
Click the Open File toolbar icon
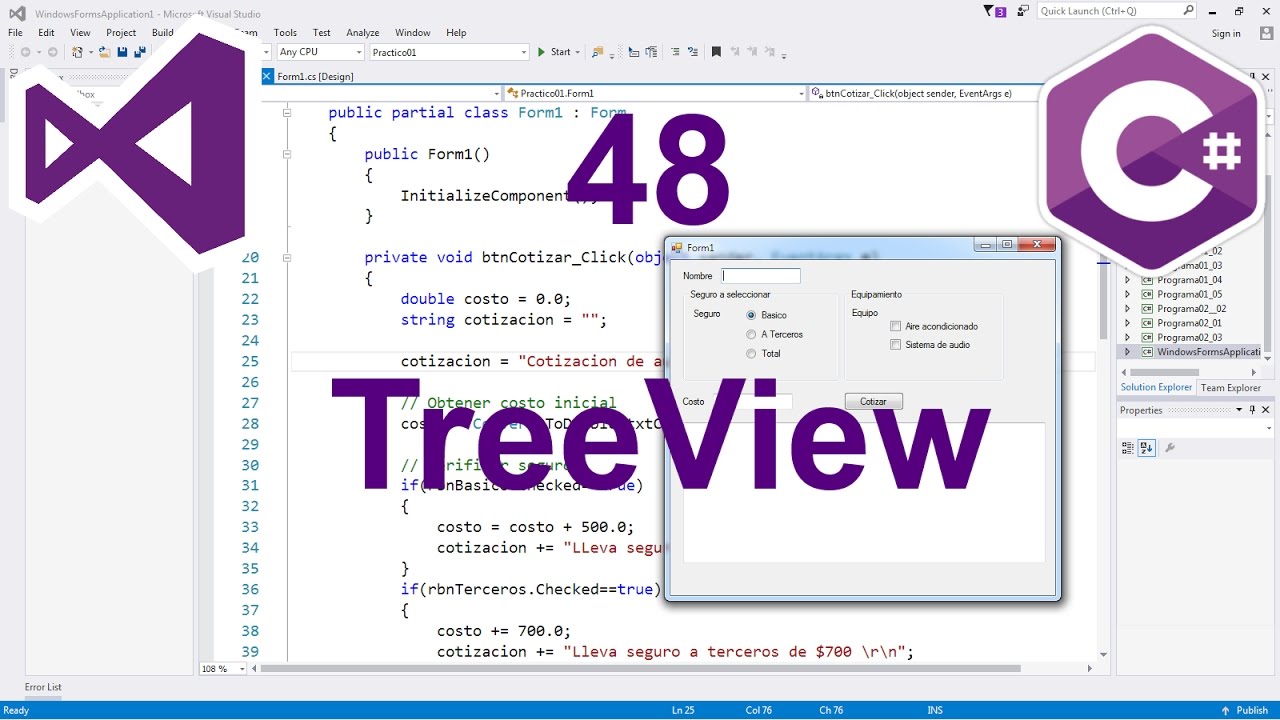[x=104, y=52]
